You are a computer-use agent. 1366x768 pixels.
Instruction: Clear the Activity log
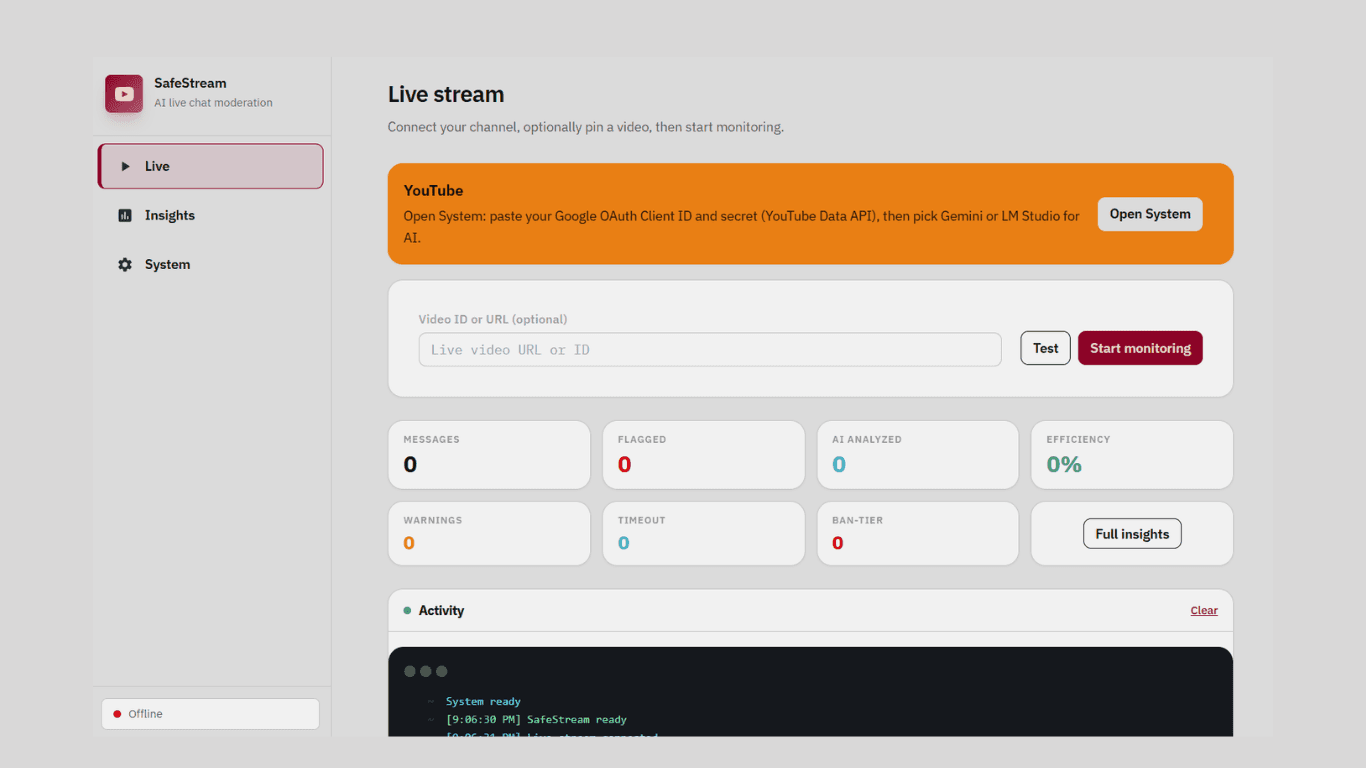click(1204, 610)
